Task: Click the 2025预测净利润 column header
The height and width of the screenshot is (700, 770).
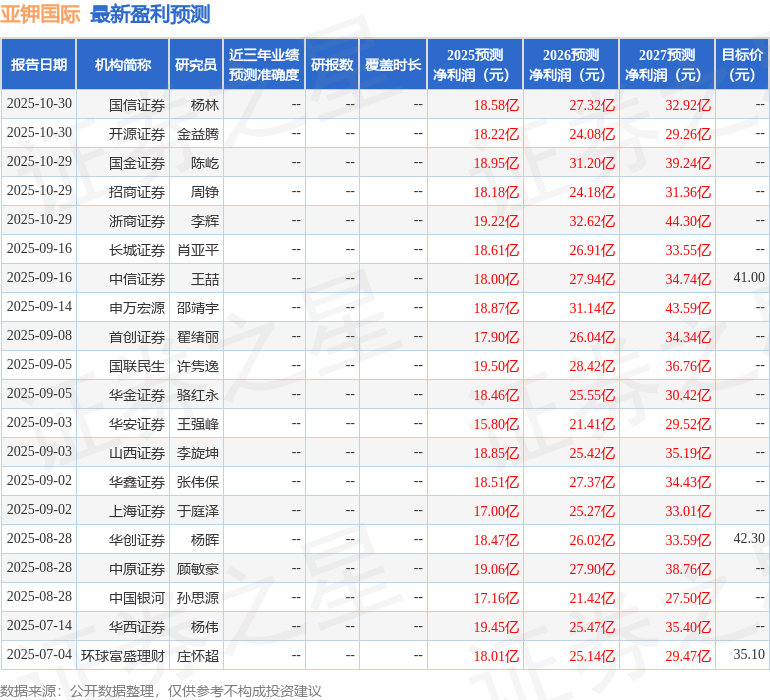Action: point(475,65)
